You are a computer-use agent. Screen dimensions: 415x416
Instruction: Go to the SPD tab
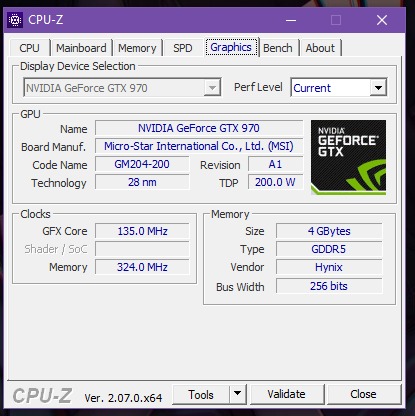coord(183,48)
